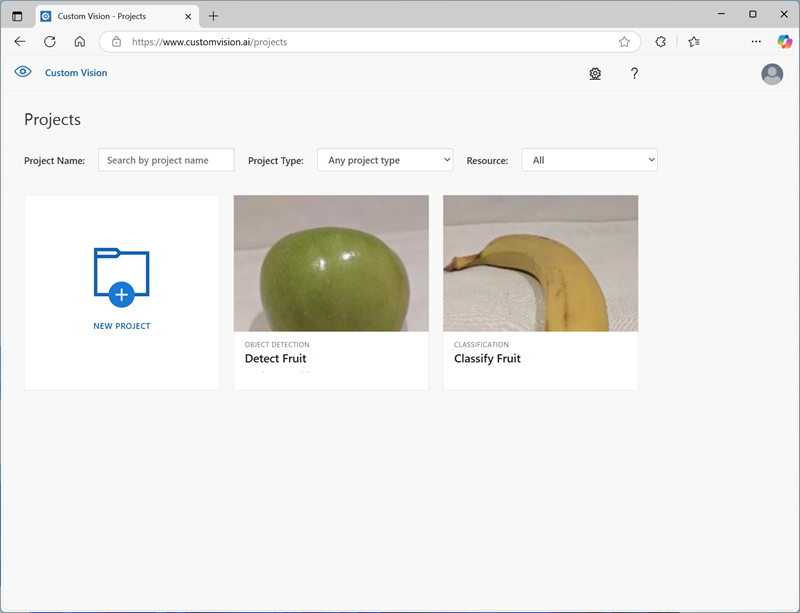The width and height of the screenshot is (800, 613).
Task: Open the Custom Vision settings gear
Action: coord(595,74)
